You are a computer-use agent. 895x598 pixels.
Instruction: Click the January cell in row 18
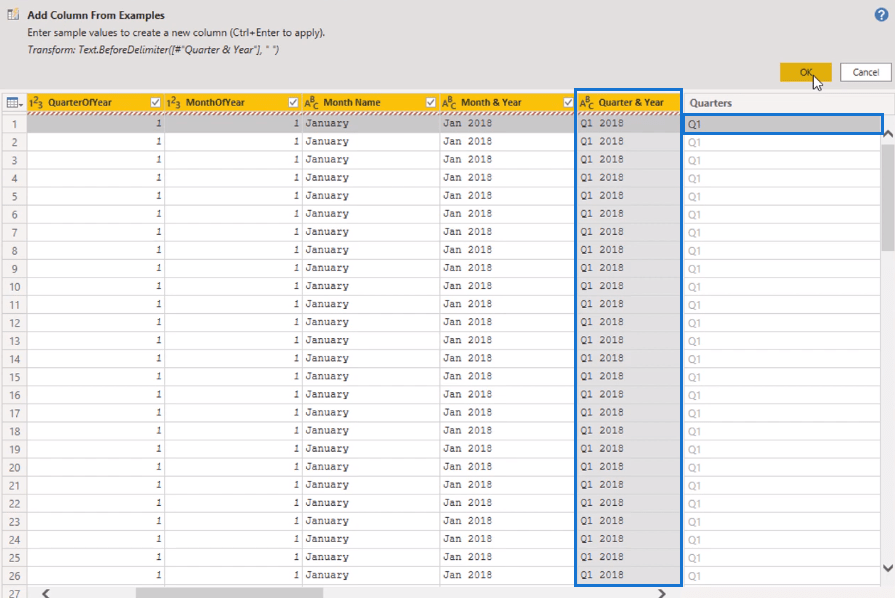click(371, 430)
